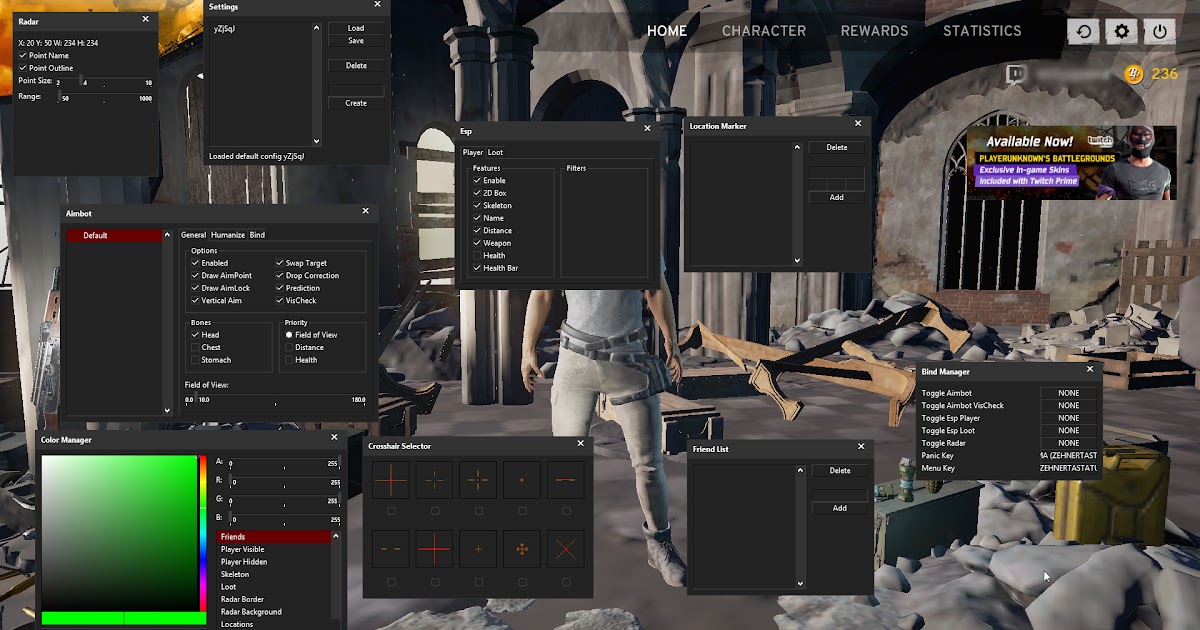Close the Bind Manager window
The image size is (1200, 630).
1090,371
